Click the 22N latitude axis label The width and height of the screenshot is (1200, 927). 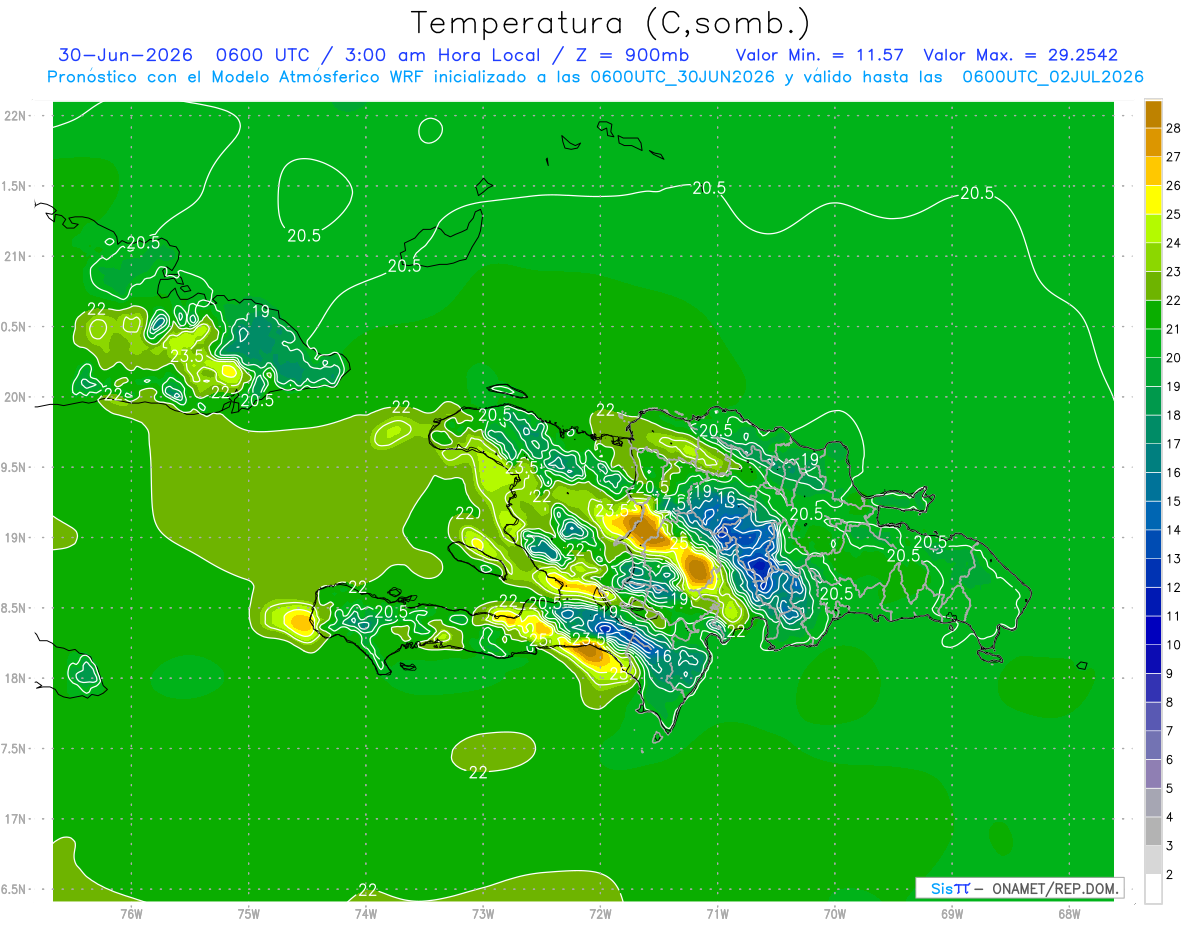click(x=16, y=116)
